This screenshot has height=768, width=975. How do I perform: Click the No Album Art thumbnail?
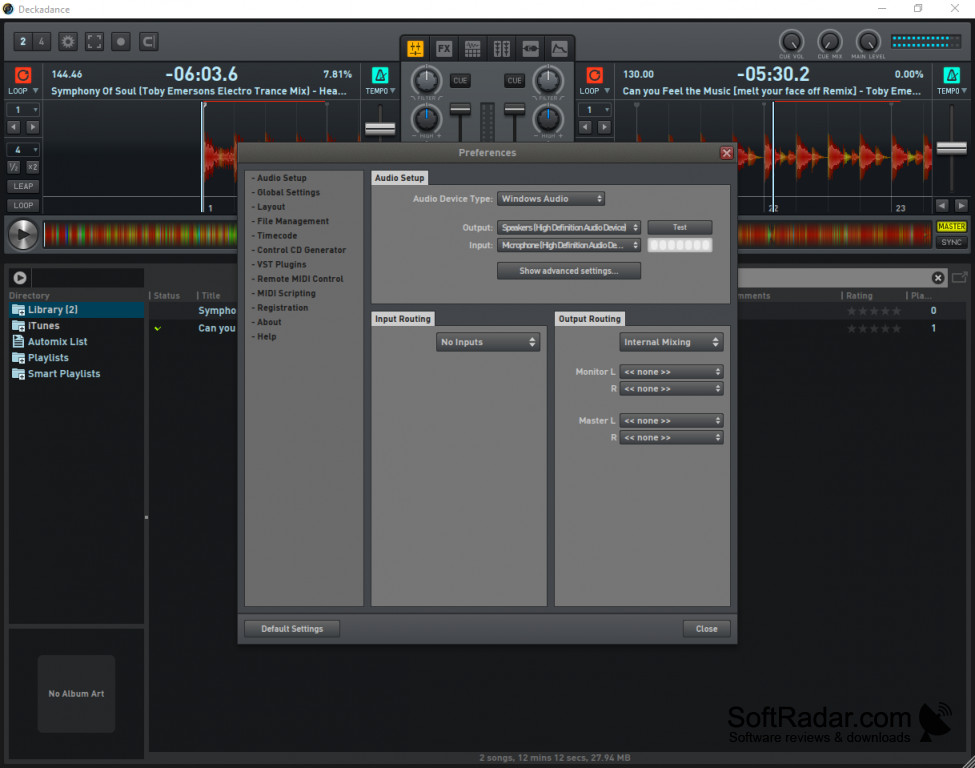click(76, 693)
